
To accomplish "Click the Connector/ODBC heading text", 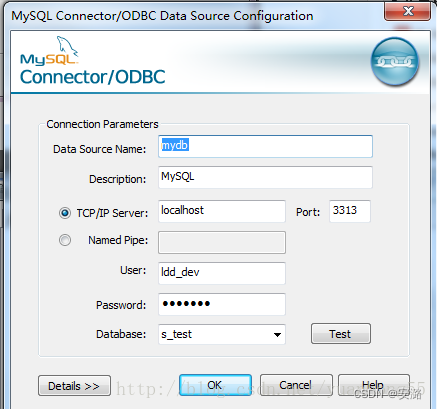I will pos(93,77).
